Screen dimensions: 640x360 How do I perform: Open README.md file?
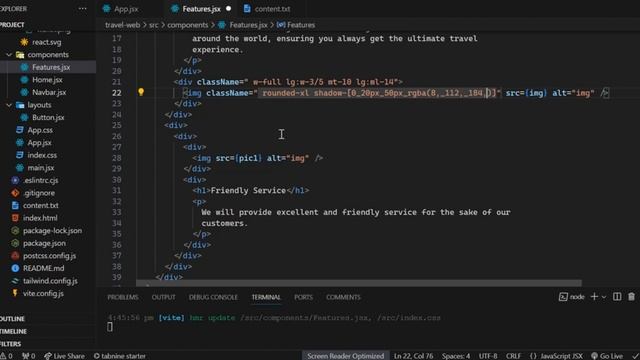pyautogui.click(x=43, y=269)
